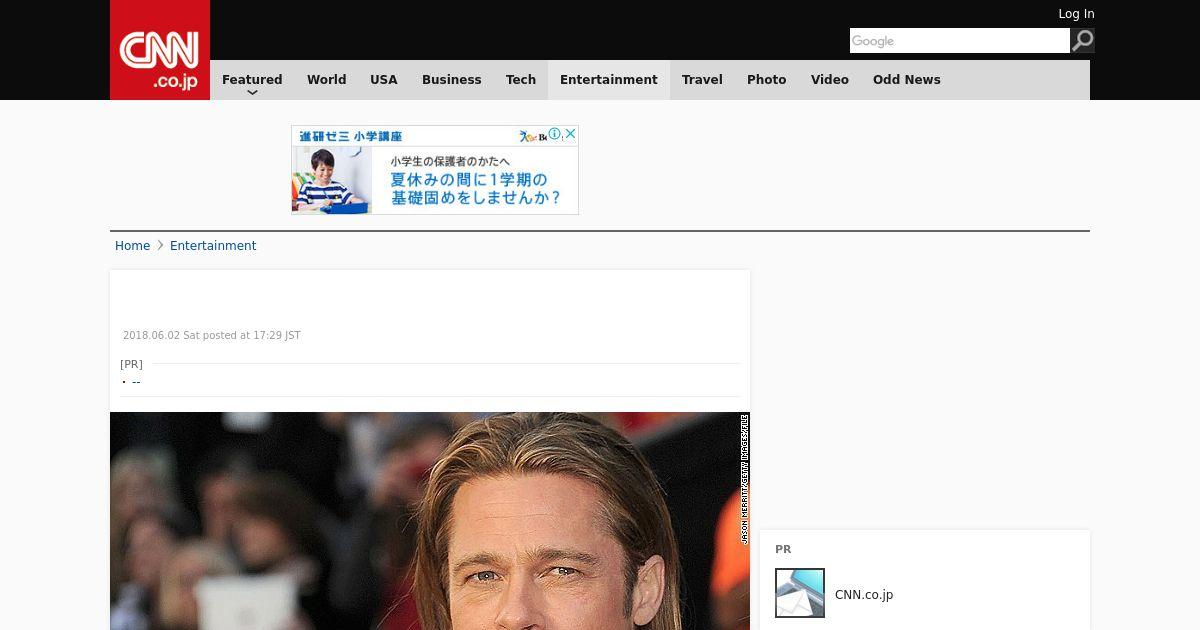1200x630 pixels.
Task: Click the Japanese banner advertisement text
Action: coord(476,180)
